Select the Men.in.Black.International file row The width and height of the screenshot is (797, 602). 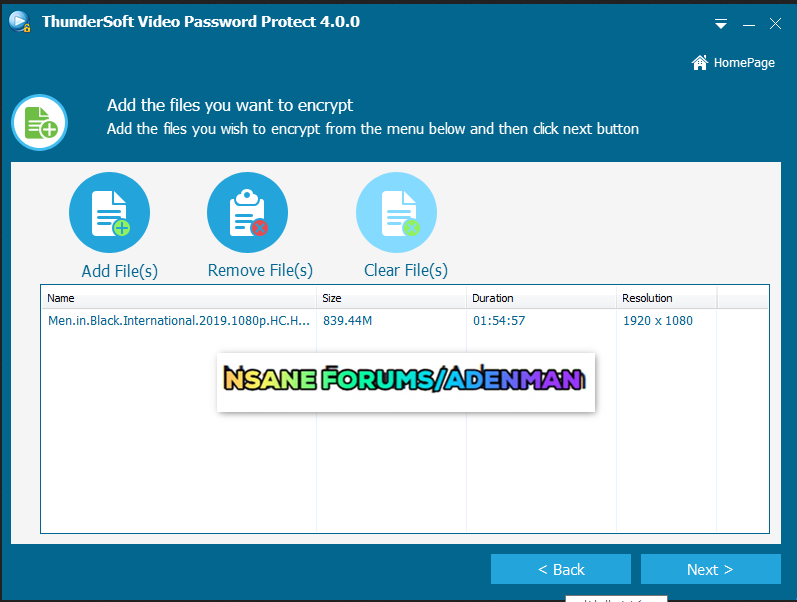pos(405,321)
